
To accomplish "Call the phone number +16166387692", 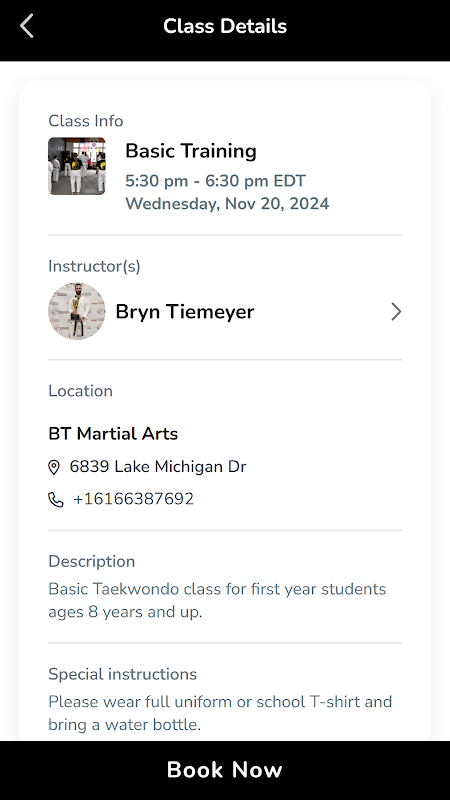I will click(x=134, y=499).
